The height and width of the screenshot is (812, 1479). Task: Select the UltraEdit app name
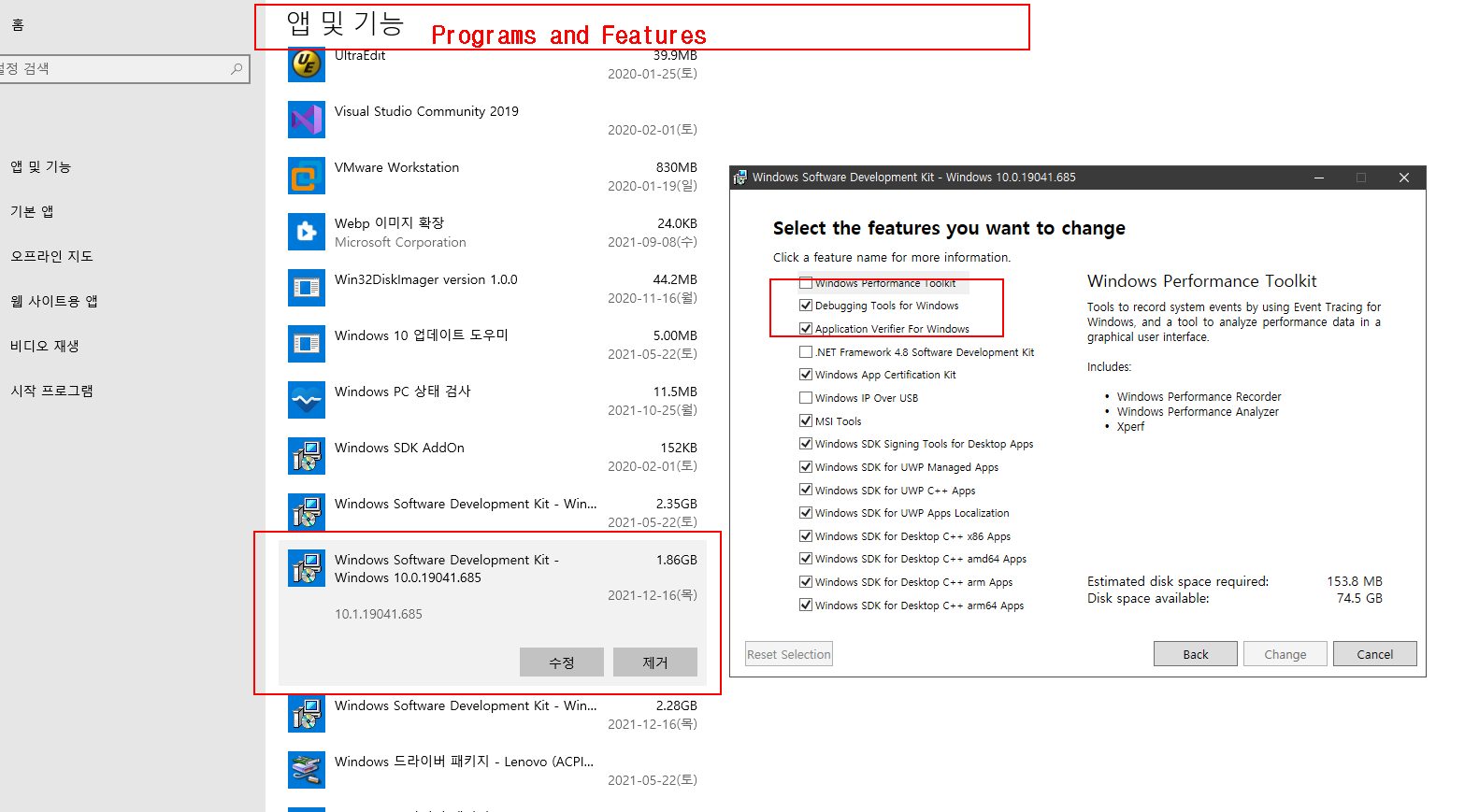(x=360, y=55)
